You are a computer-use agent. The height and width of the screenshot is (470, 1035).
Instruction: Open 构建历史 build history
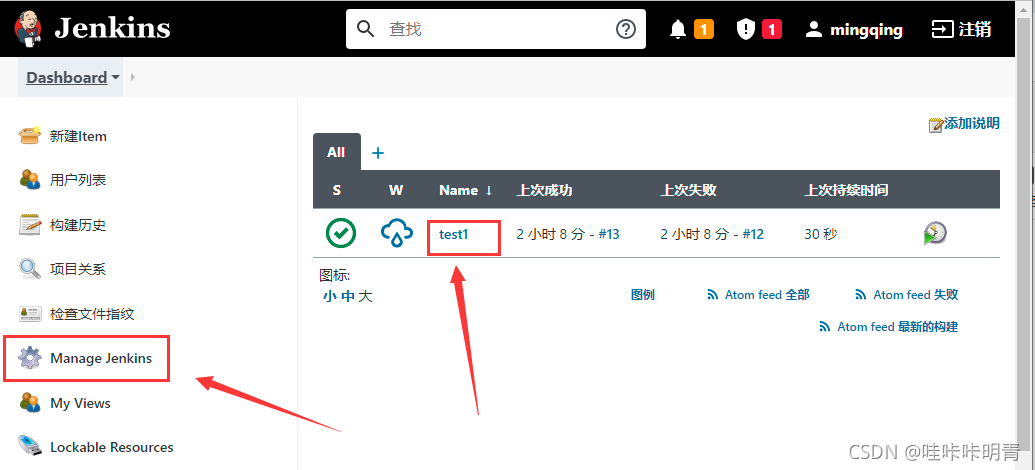(x=78, y=225)
